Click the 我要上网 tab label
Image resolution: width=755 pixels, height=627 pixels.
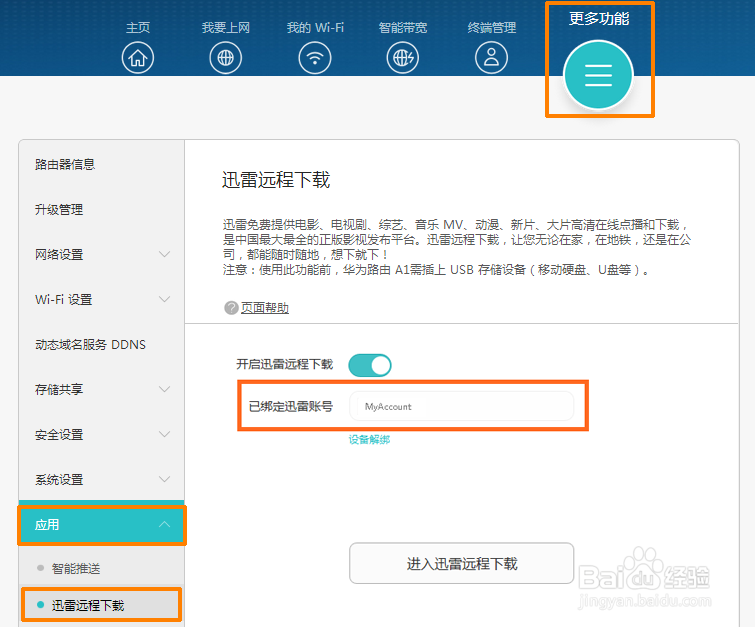[225, 27]
